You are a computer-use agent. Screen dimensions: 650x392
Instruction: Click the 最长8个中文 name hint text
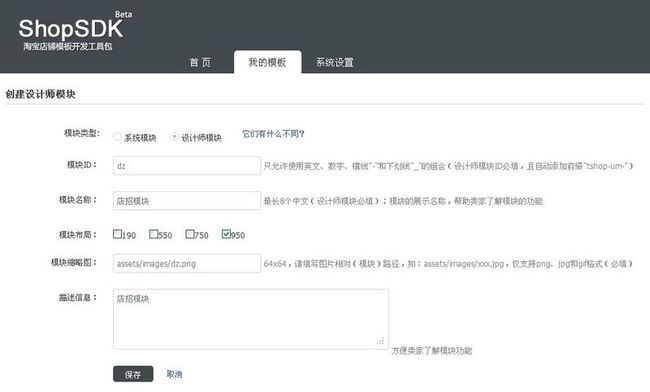click(x=403, y=201)
